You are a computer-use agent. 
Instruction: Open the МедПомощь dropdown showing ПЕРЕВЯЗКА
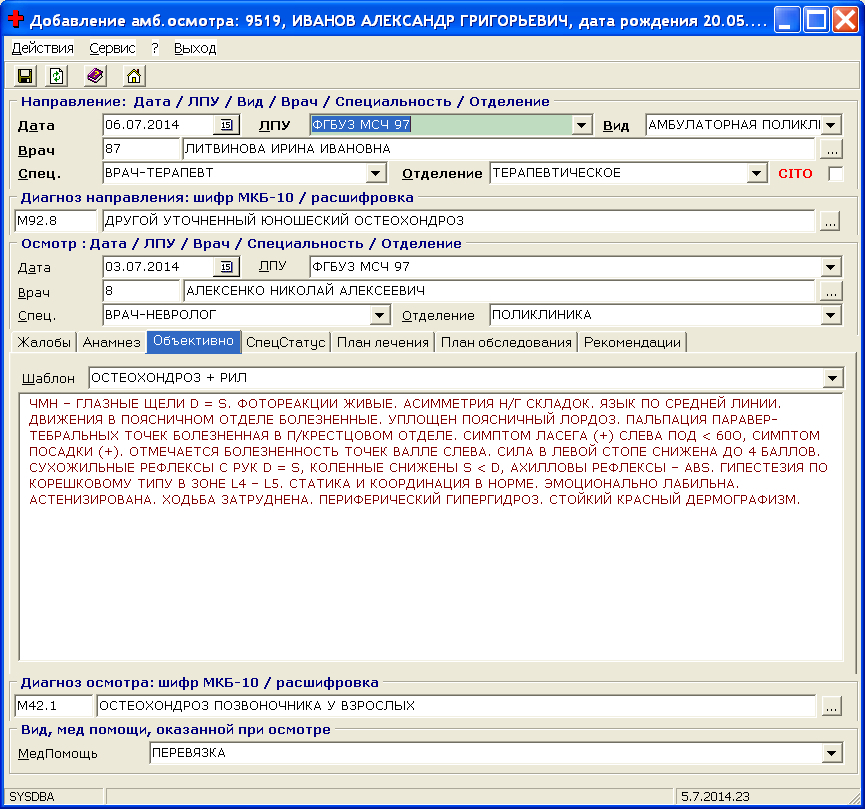click(x=831, y=753)
